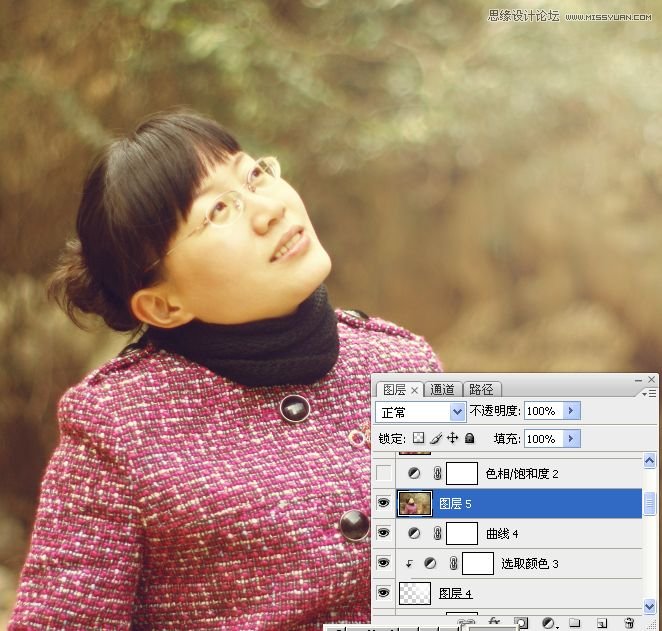Screen dimensions: 662x631
Task: Click the create new layer icon
Action: 602,623
